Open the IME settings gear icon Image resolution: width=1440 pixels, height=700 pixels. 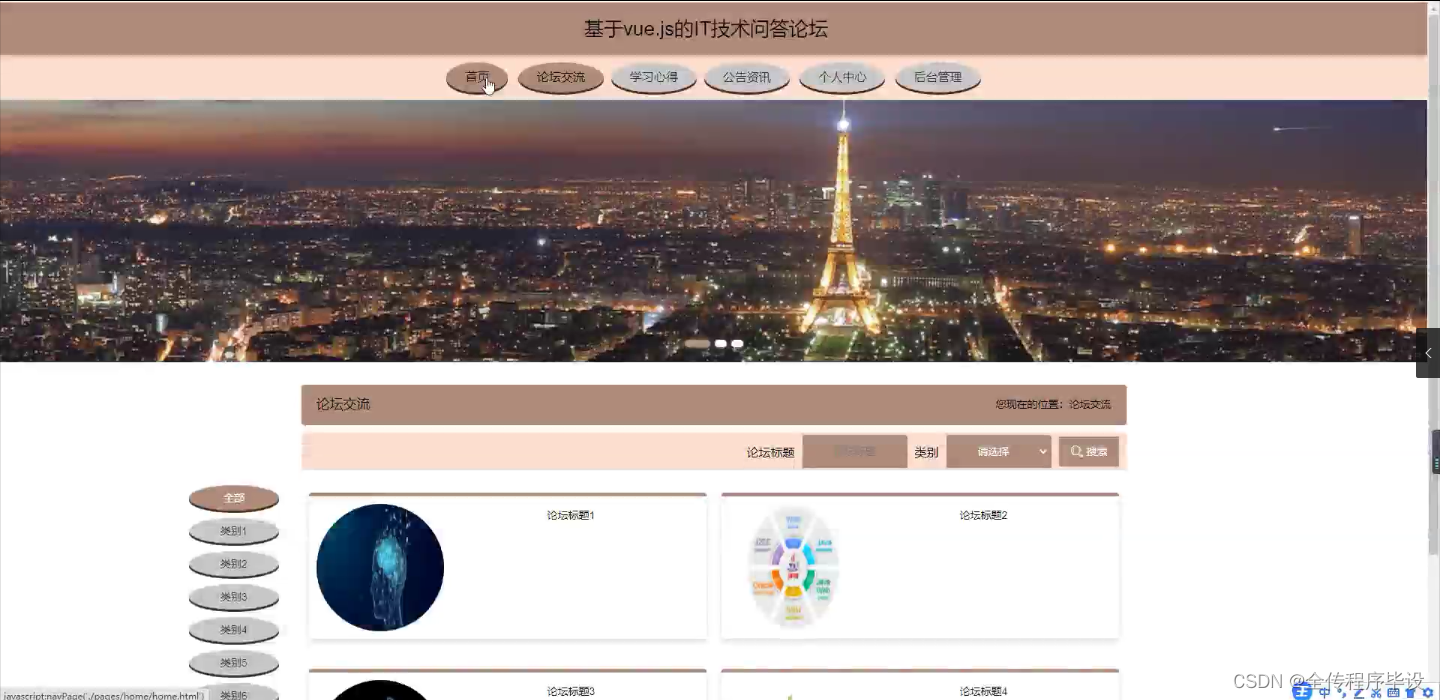point(1427,693)
